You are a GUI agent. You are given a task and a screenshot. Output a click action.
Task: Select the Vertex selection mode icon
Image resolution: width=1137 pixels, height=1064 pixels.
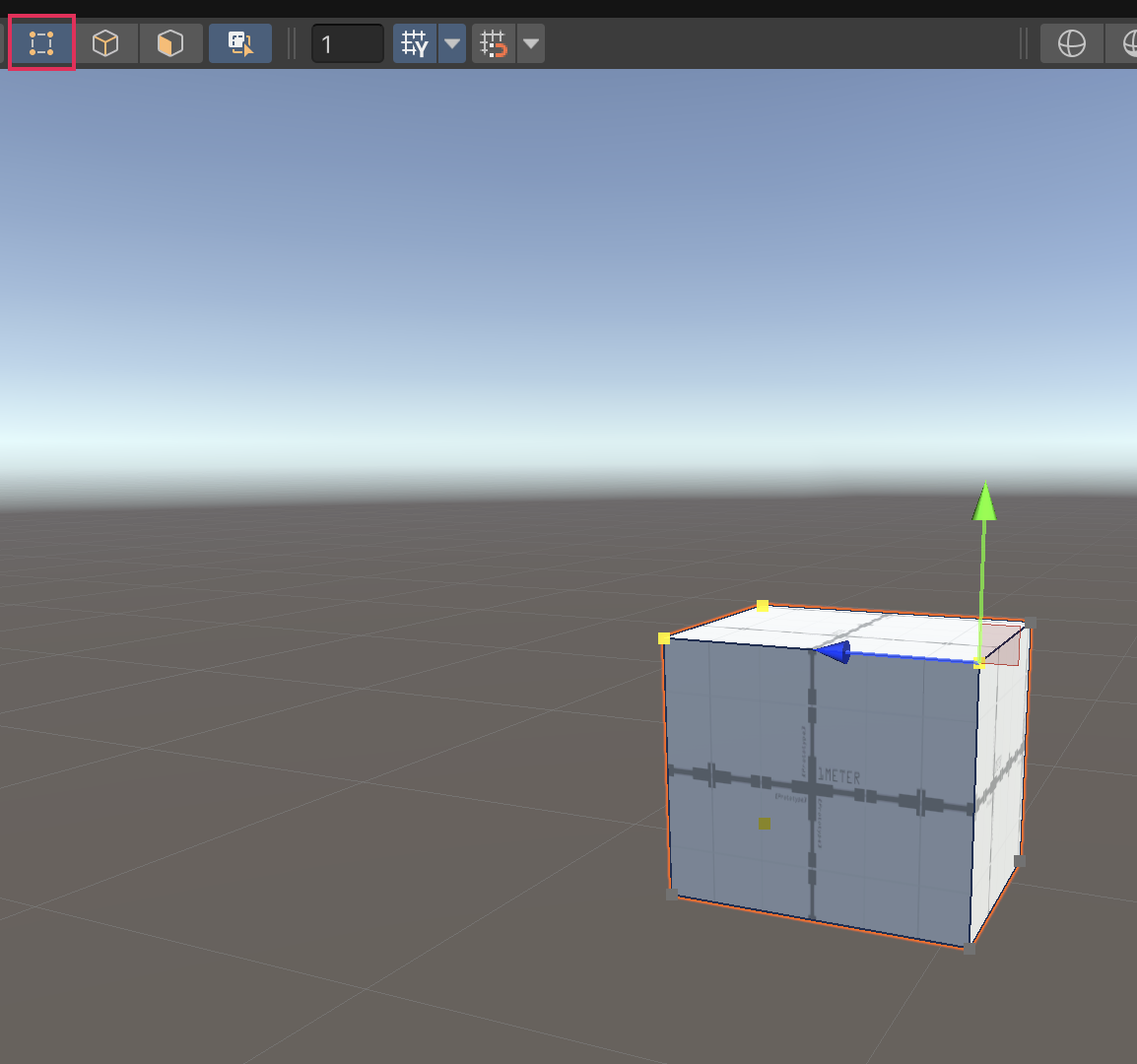coord(41,43)
